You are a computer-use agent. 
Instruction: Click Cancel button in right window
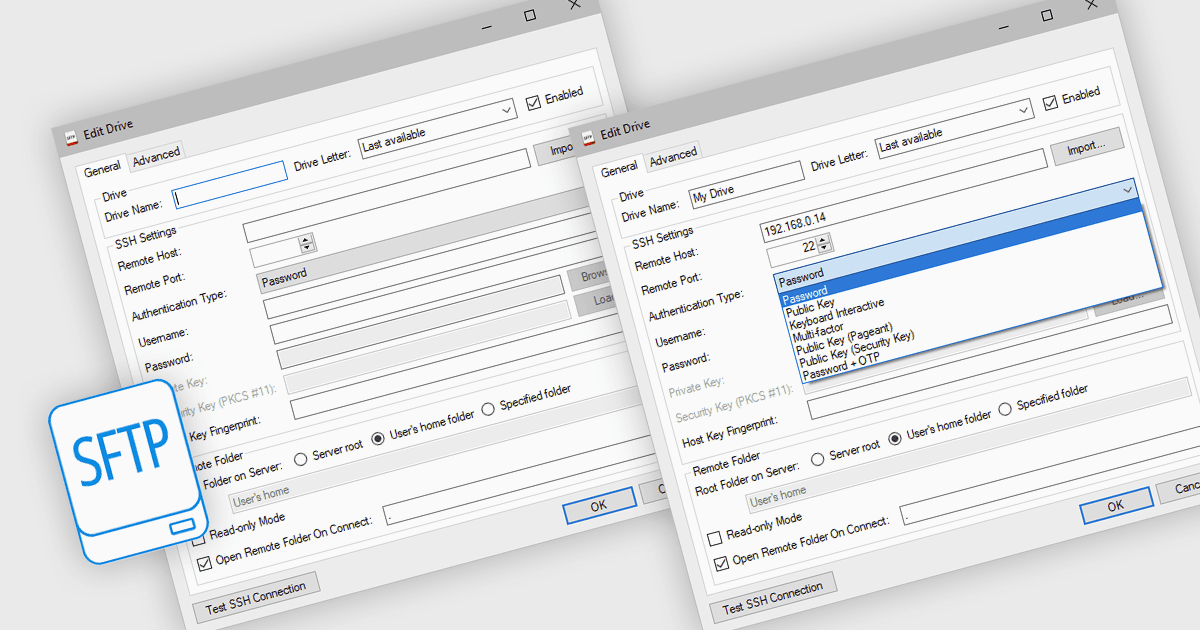tap(1180, 488)
